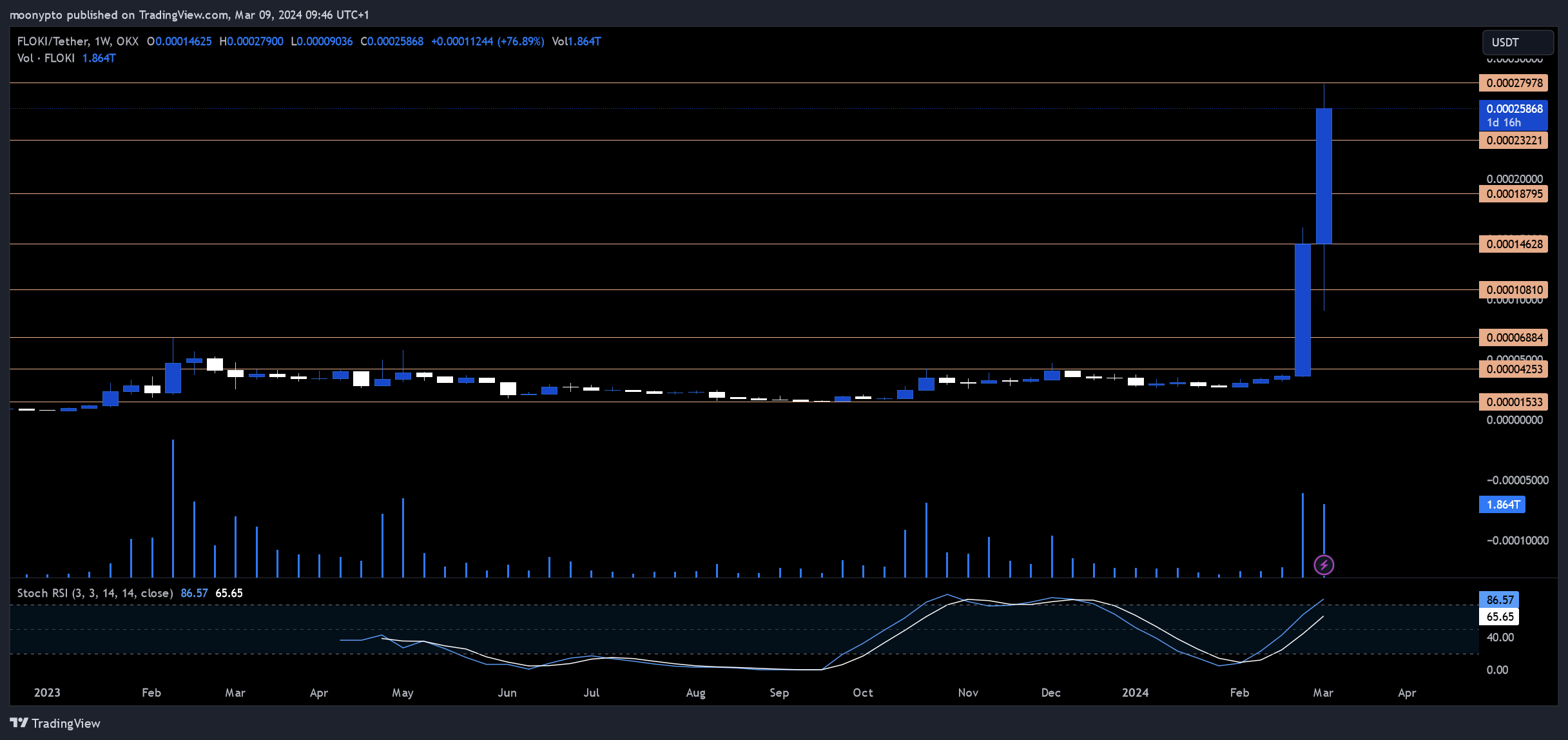
Task: Click the purple lightning bolt event icon
Action: click(x=1324, y=565)
